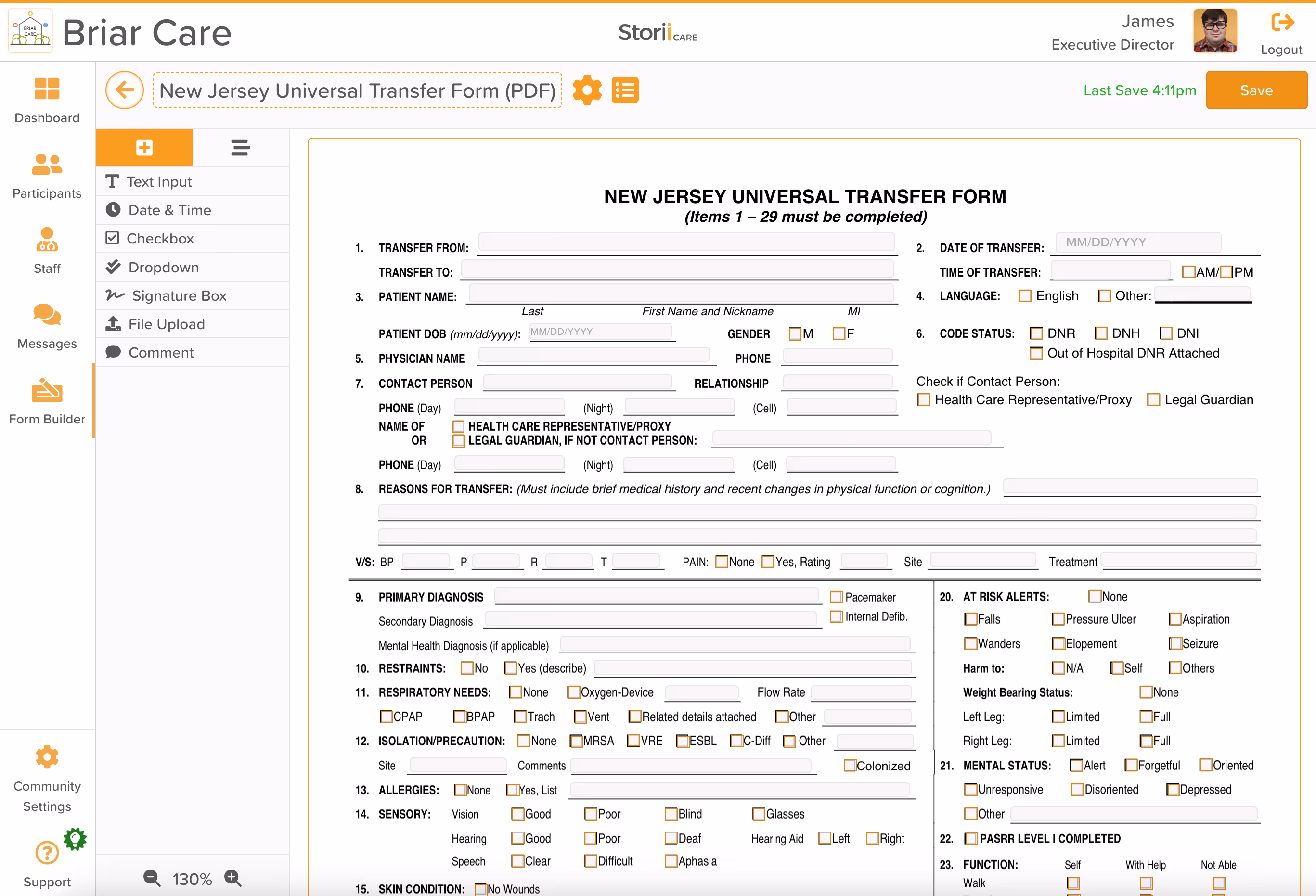The height and width of the screenshot is (896, 1316).
Task: Select Form Builder in sidebar
Action: (x=46, y=401)
